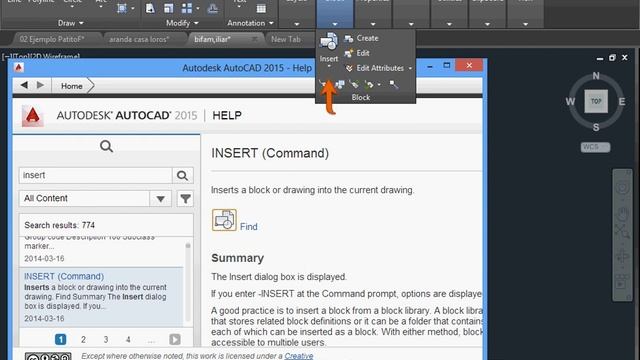Click the Zoom Extents icon in navigation bar
The image size is (640, 360).
(x=622, y=232)
